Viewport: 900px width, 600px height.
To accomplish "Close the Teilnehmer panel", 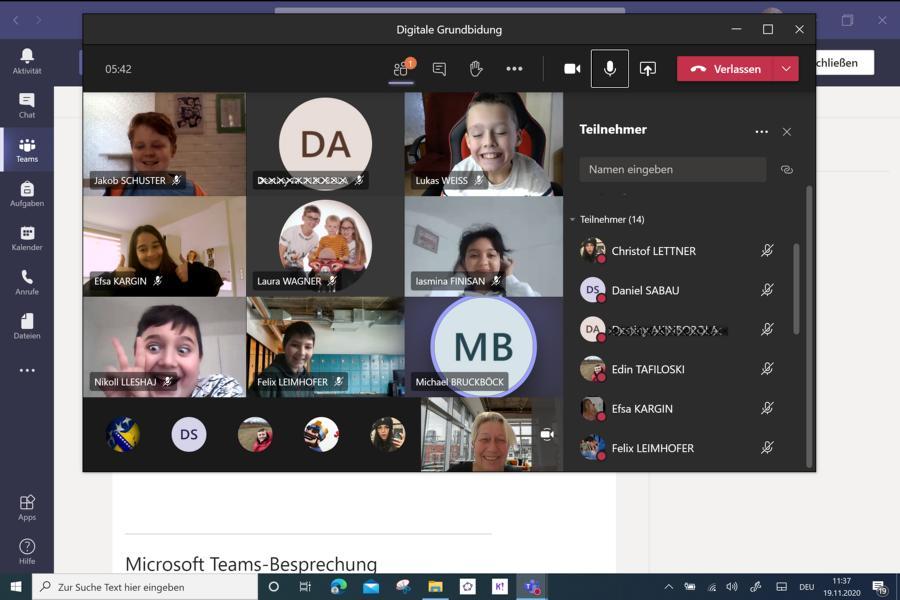I will (x=787, y=132).
